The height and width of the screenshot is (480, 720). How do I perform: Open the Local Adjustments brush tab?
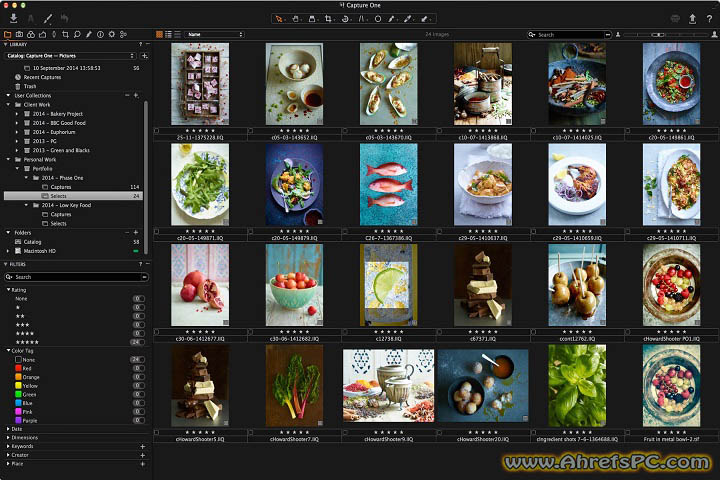point(89,34)
